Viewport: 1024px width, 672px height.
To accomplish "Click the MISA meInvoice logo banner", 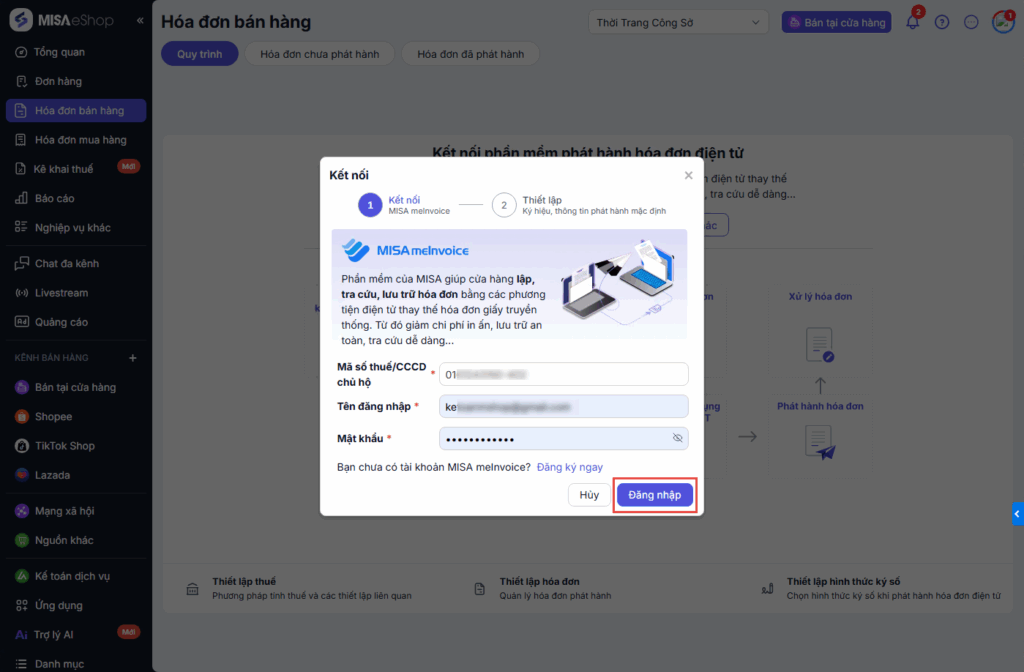I will pos(406,250).
